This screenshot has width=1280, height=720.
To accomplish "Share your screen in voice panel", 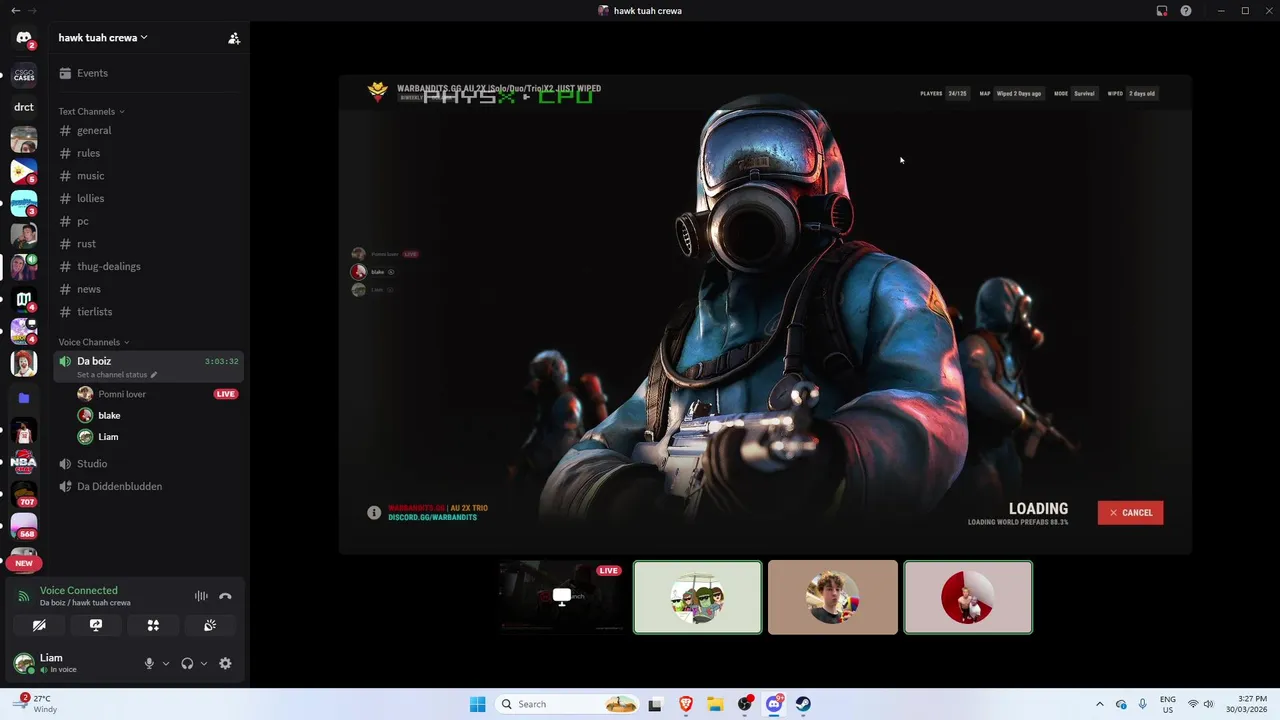I will click(x=96, y=625).
